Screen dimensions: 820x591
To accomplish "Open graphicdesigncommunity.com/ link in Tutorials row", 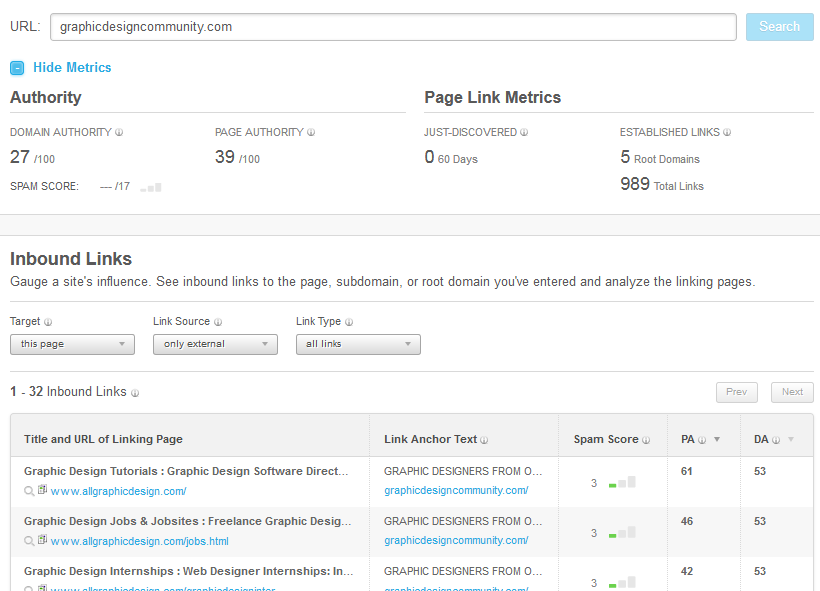I will coord(456,491).
